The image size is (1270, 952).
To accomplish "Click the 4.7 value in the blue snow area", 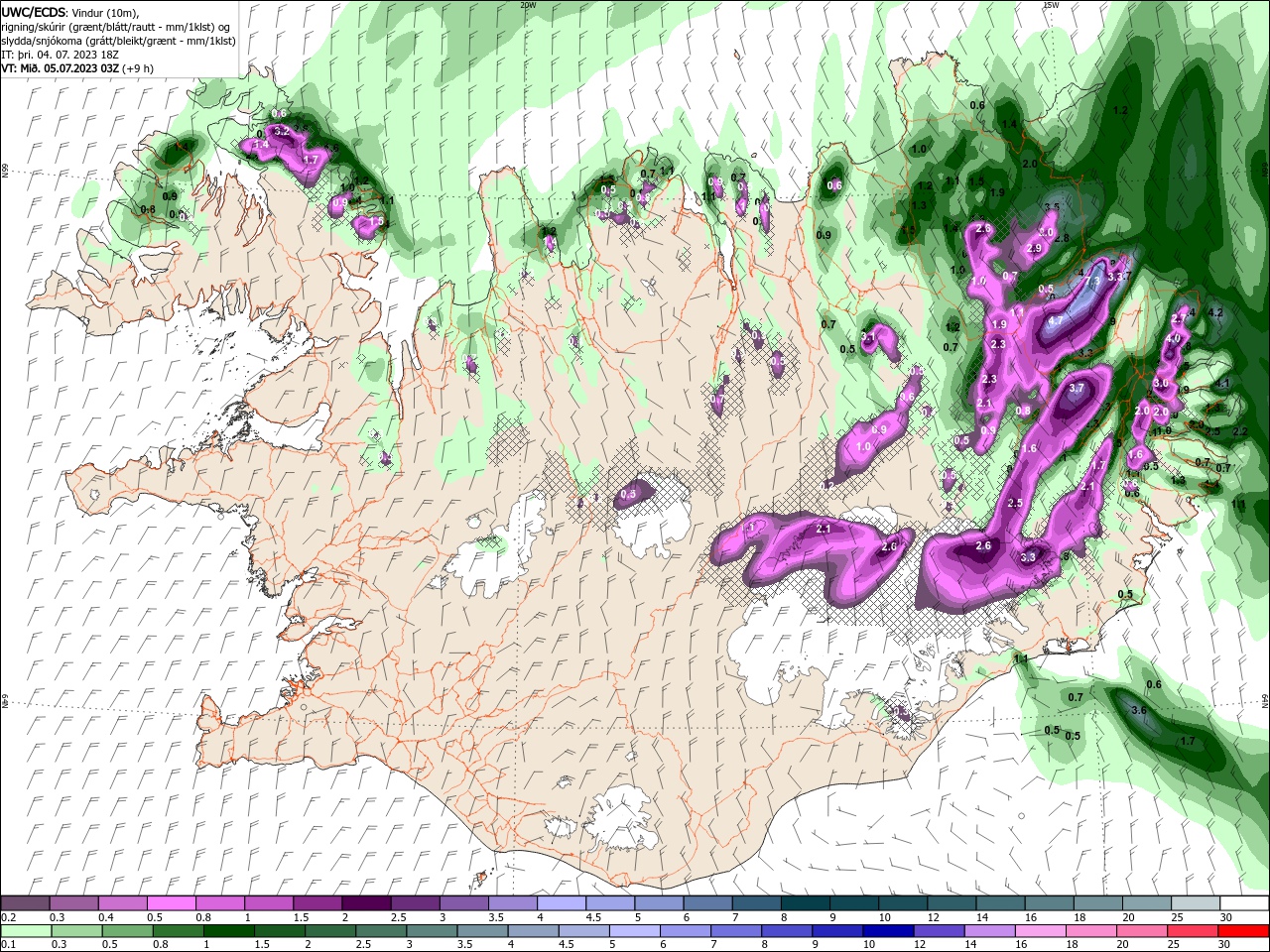I will pos(1056,321).
